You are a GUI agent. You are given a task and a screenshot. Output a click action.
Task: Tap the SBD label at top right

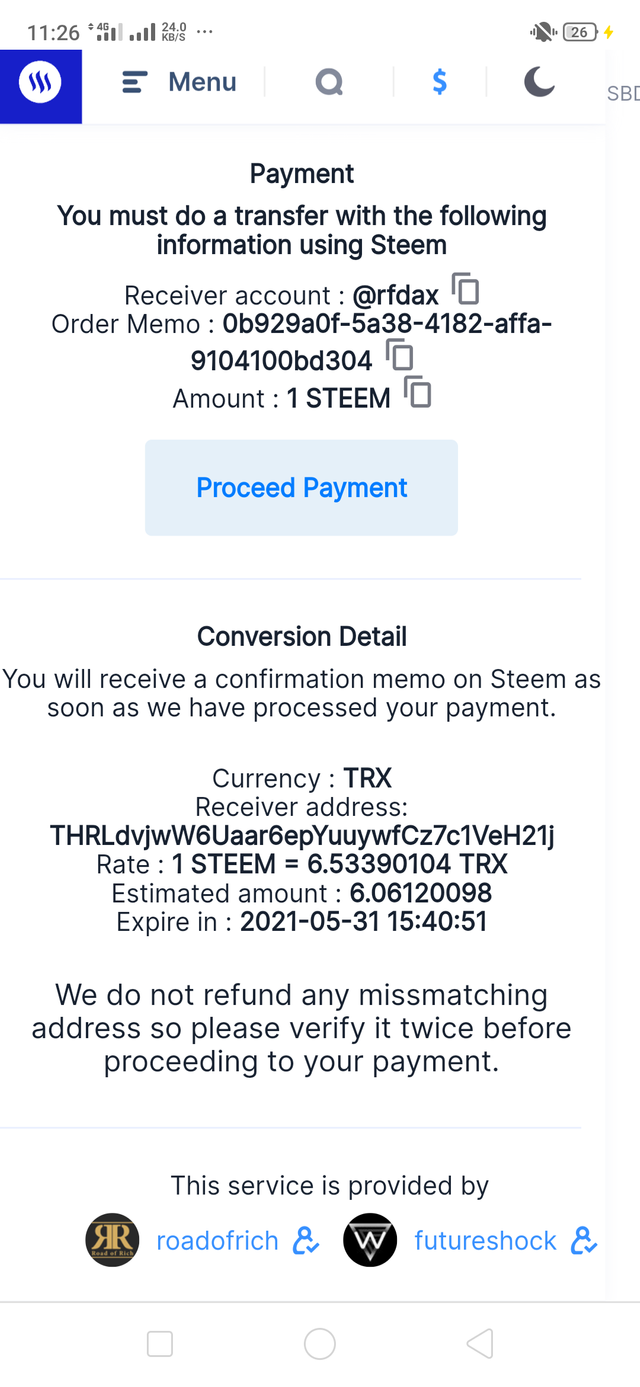pyautogui.click(x=622, y=94)
